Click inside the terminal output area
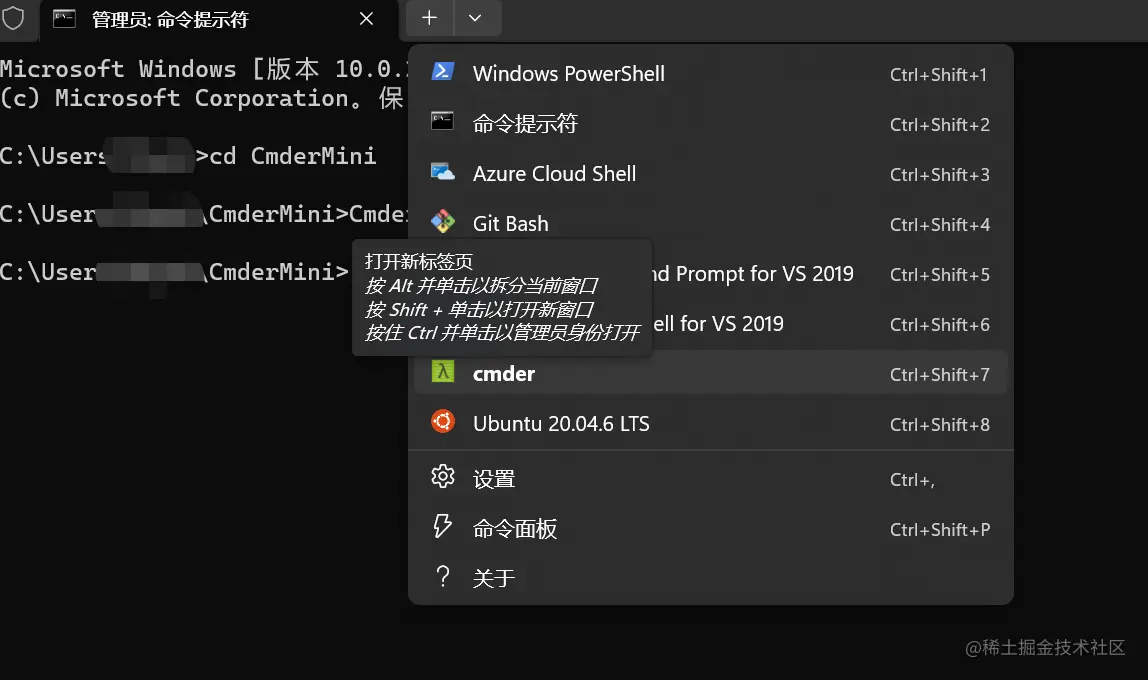The height and width of the screenshot is (680, 1148). tap(180, 450)
